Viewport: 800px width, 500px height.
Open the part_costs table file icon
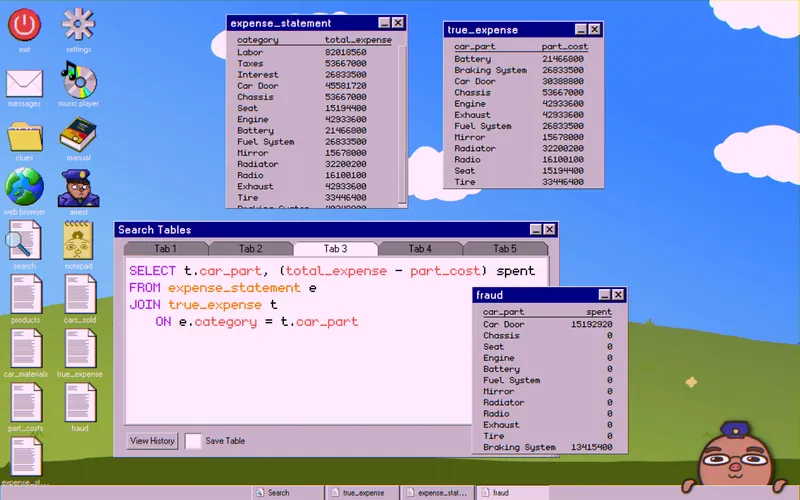[26, 402]
